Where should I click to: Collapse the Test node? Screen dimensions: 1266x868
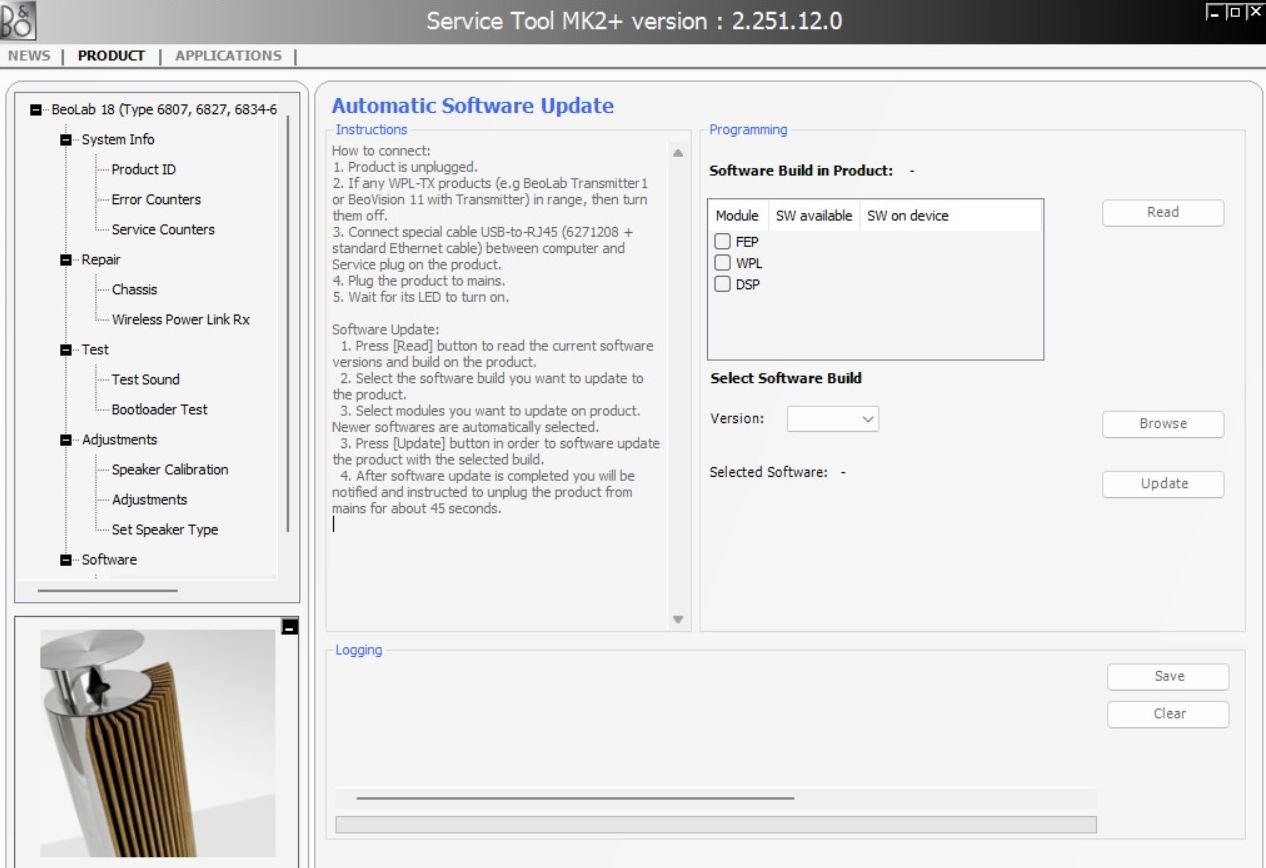pyautogui.click(x=67, y=350)
